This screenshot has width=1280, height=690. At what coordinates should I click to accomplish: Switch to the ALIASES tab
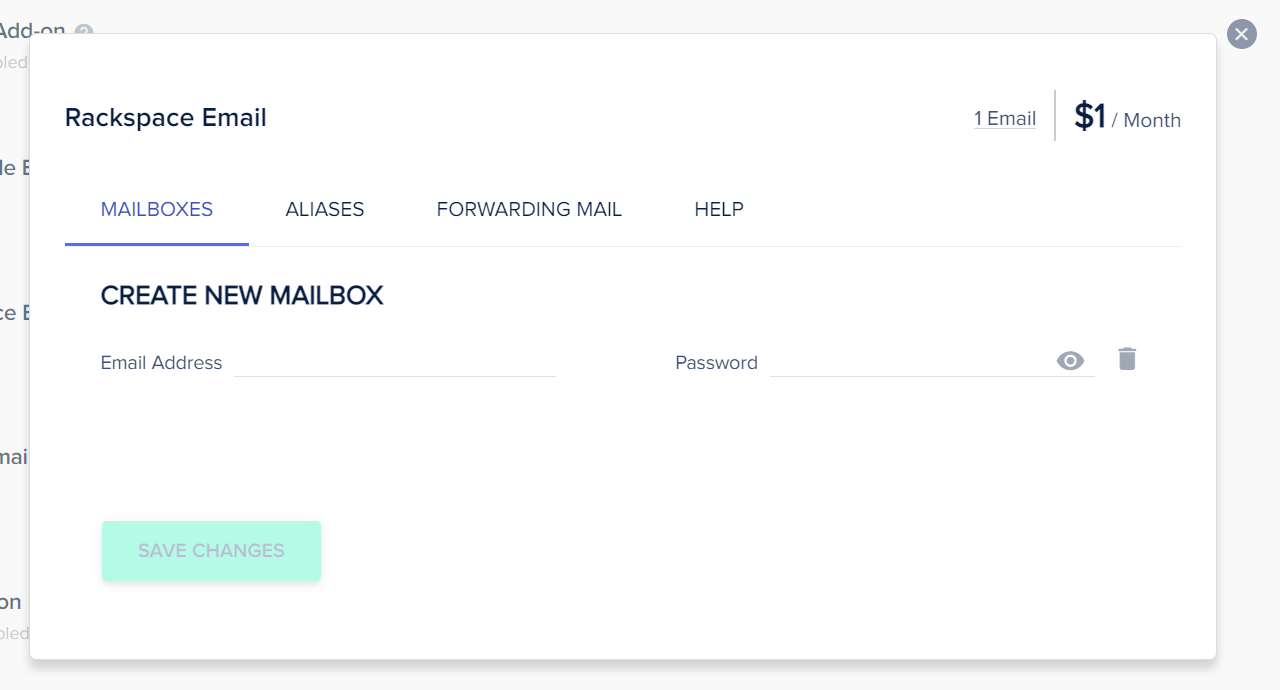click(324, 209)
